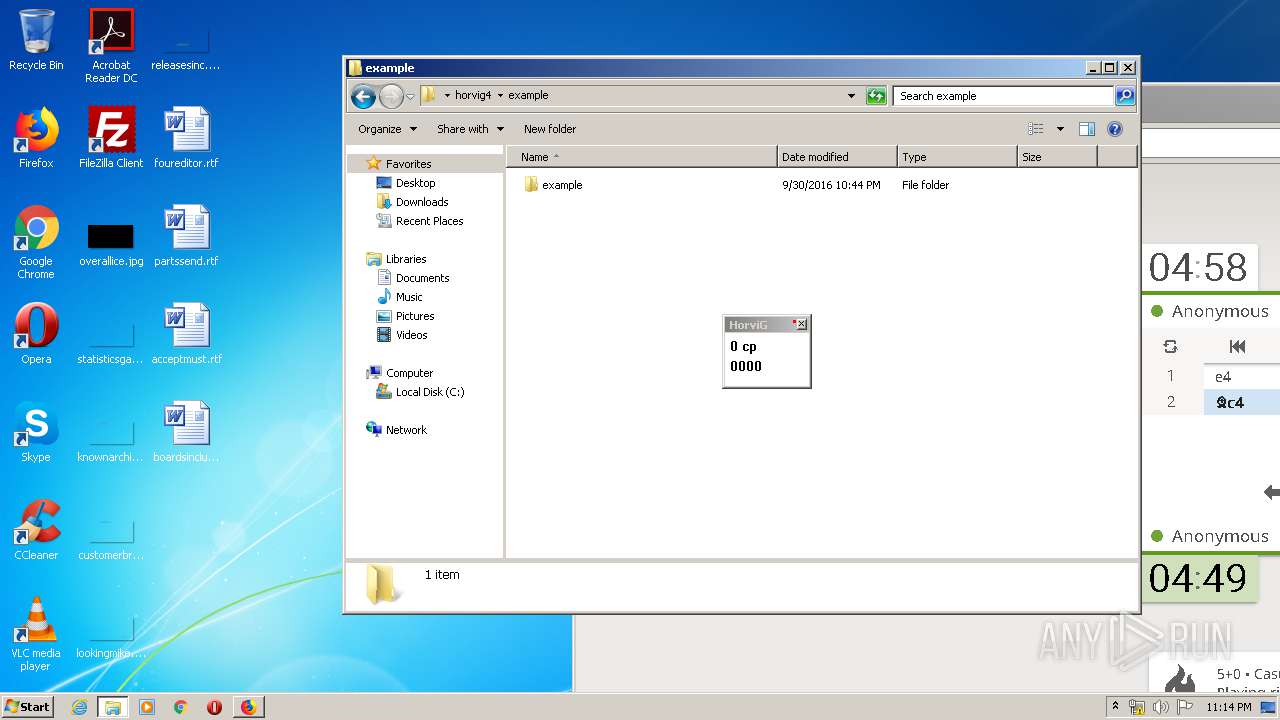Switch to Firefox taskbar button

(x=248, y=707)
